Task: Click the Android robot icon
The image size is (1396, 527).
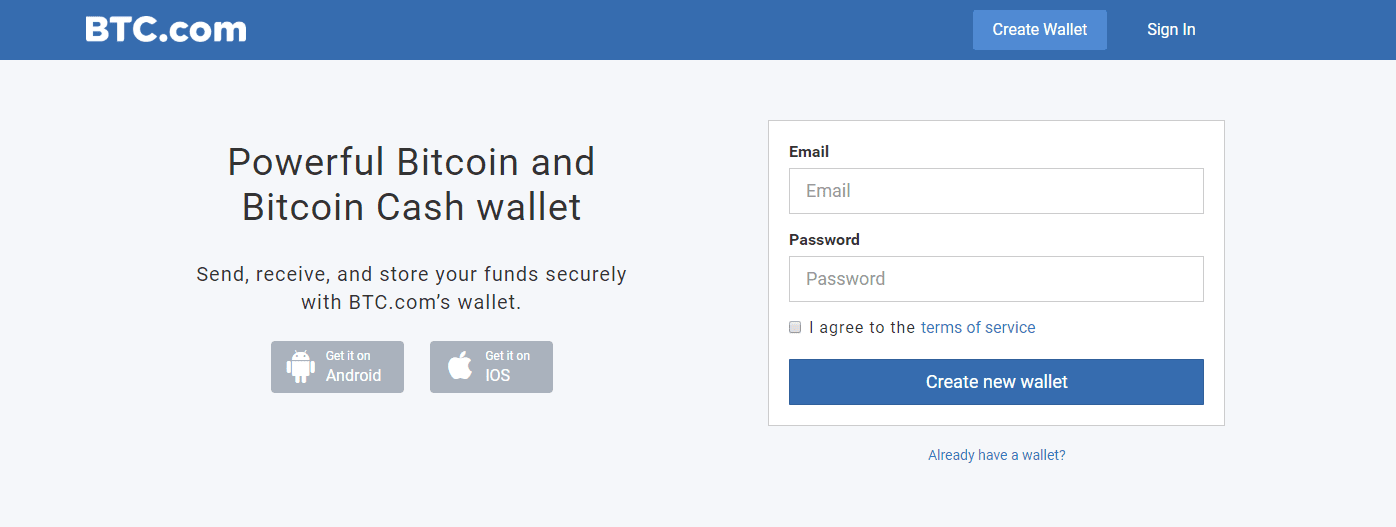Action: (x=300, y=366)
